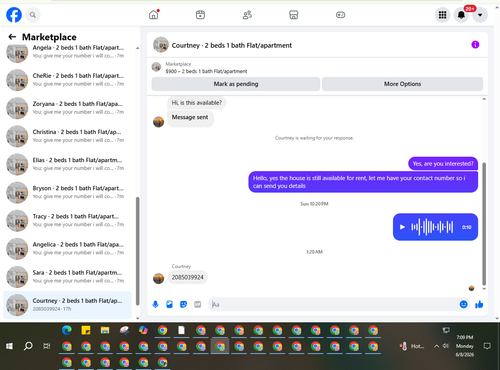500x370 pixels.
Task: Select the highlighted Courtney conversation
Action: (68, 305)
